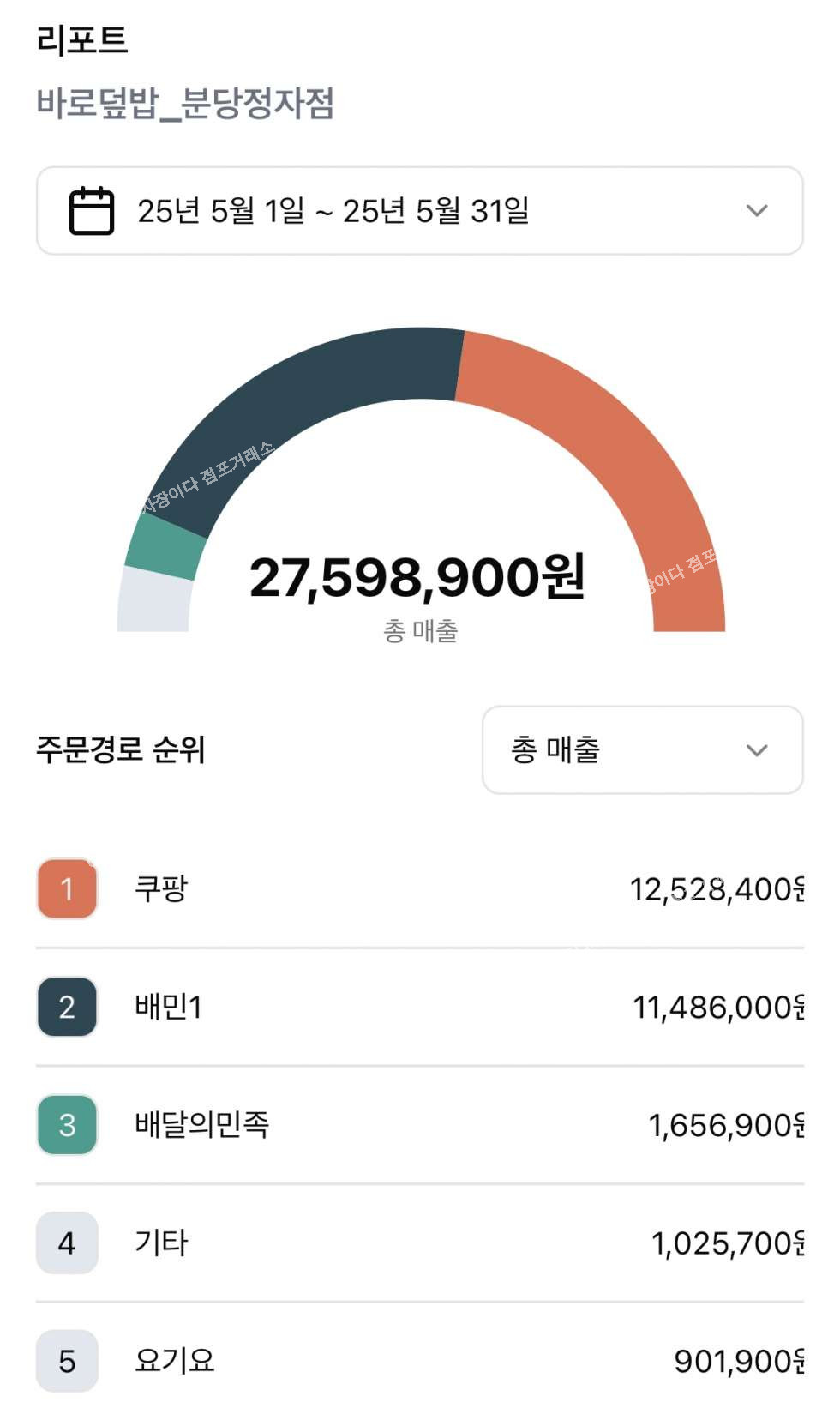Tap the 기타 channel label
Viewport: 840px width, 1414px height.
click(161, 1243)
